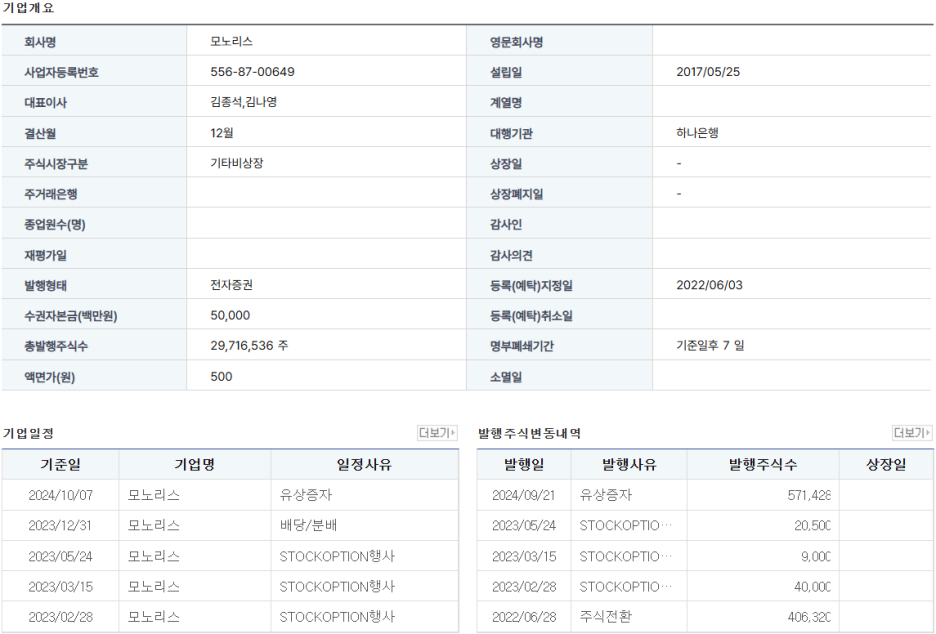This screenshot has width=936, height=634.
Task: Click the issued share count 406,320
Action: (x=809, y=617)
